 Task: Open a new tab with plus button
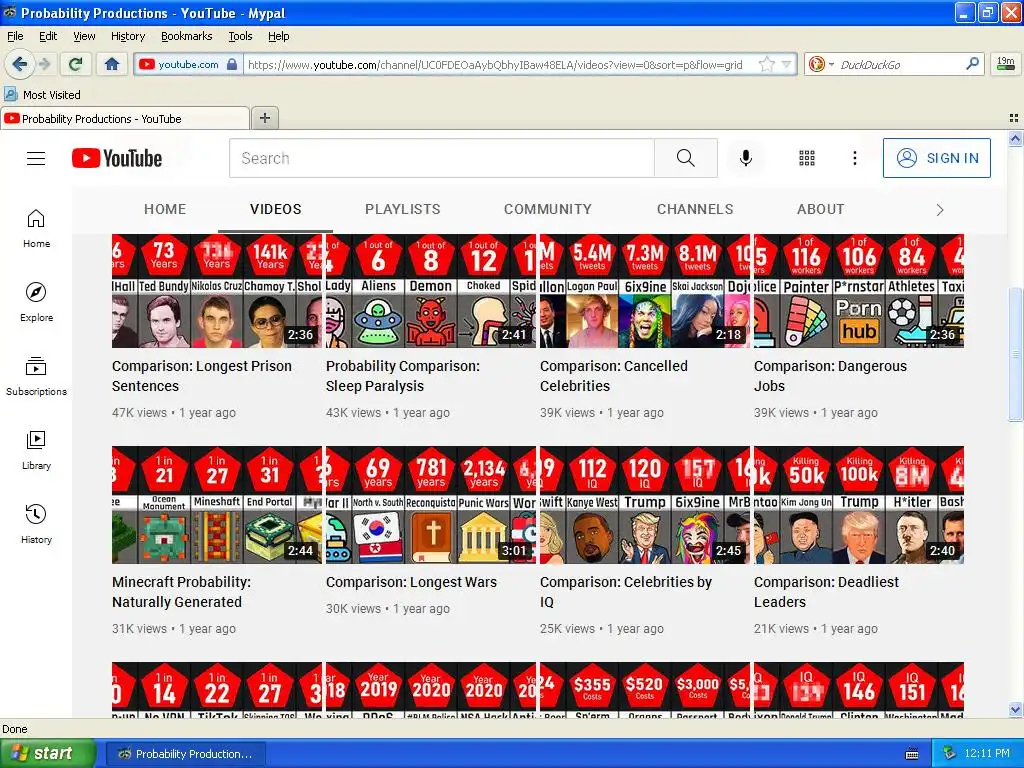pos(264,118)
